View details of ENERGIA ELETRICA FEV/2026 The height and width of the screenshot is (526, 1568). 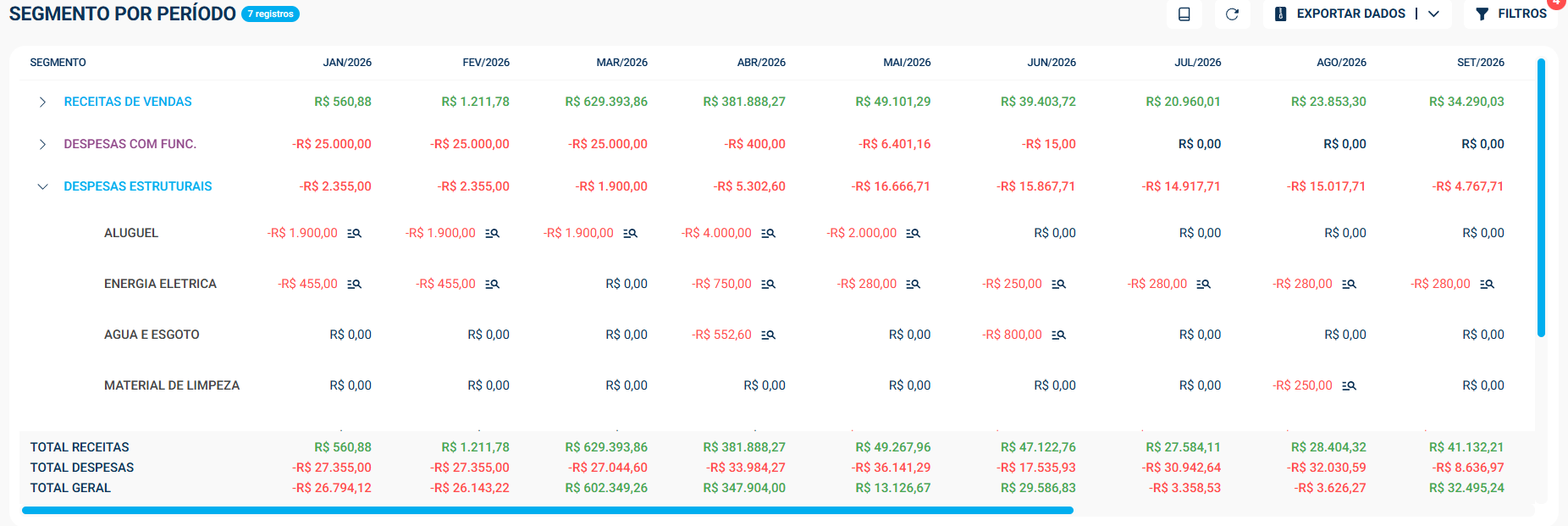492,284
